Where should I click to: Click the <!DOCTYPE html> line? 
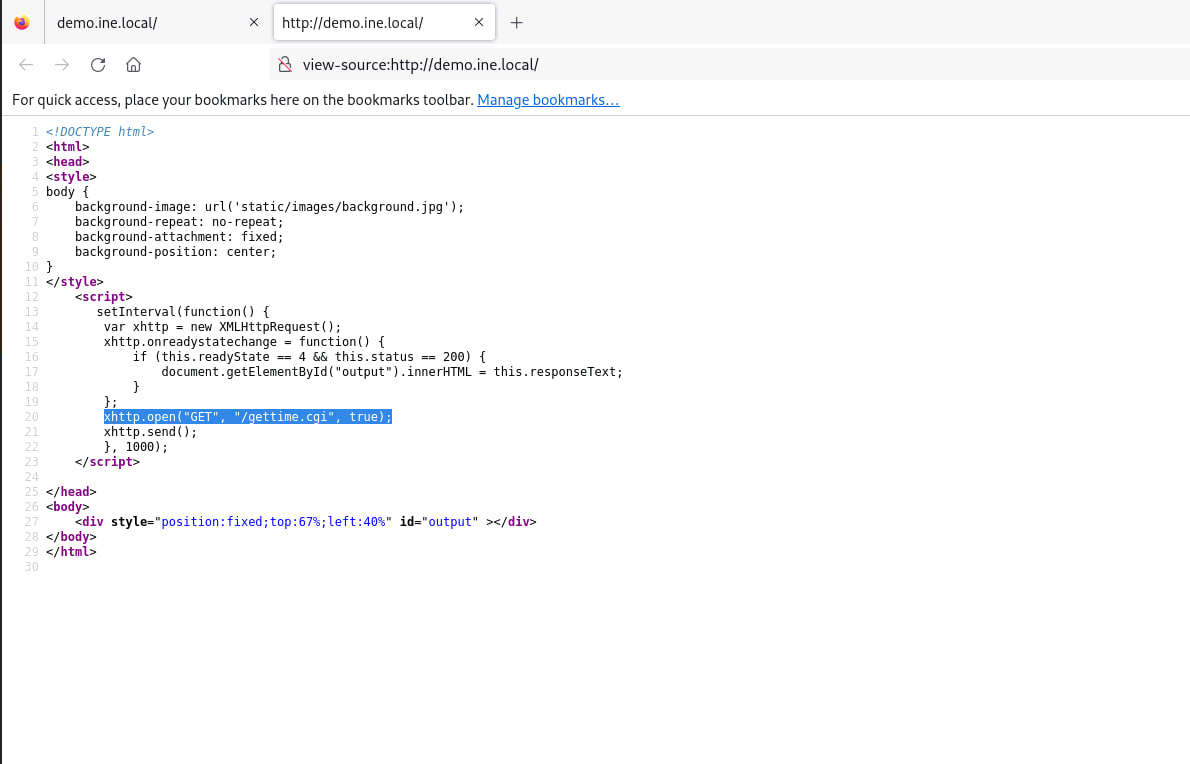[x=100, y=132]
